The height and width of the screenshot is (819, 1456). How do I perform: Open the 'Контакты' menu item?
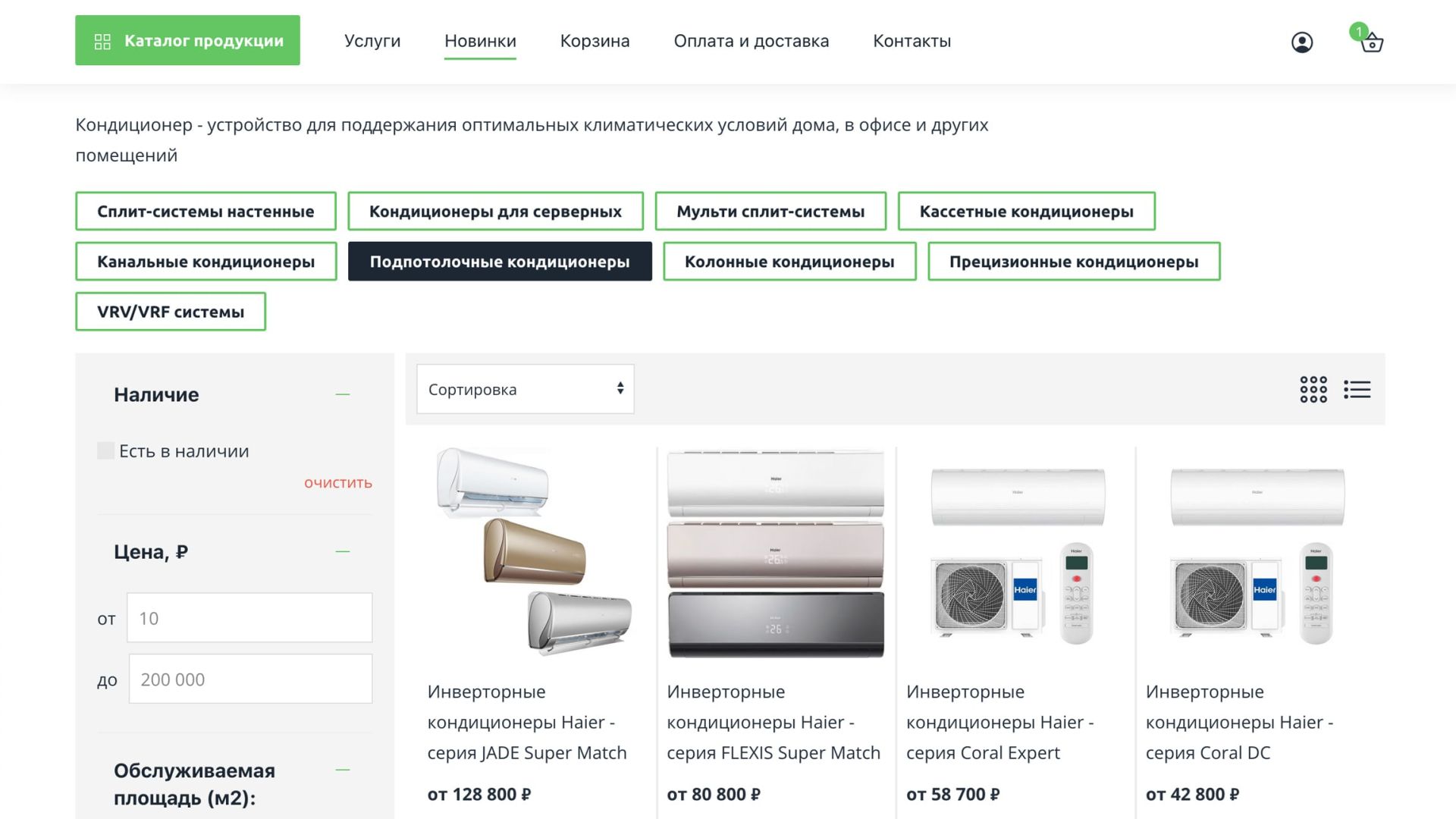(x=912, y=41)
